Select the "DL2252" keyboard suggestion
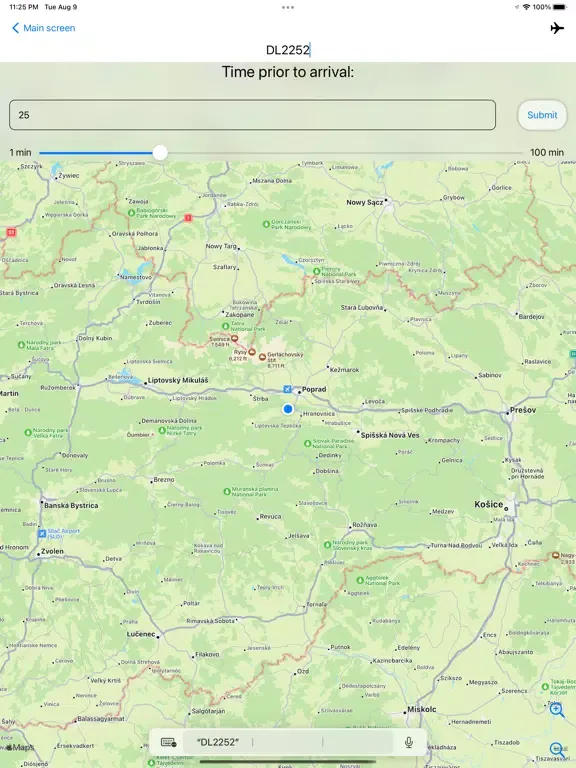This screenshot has width=576, height=768. point(217,743)
